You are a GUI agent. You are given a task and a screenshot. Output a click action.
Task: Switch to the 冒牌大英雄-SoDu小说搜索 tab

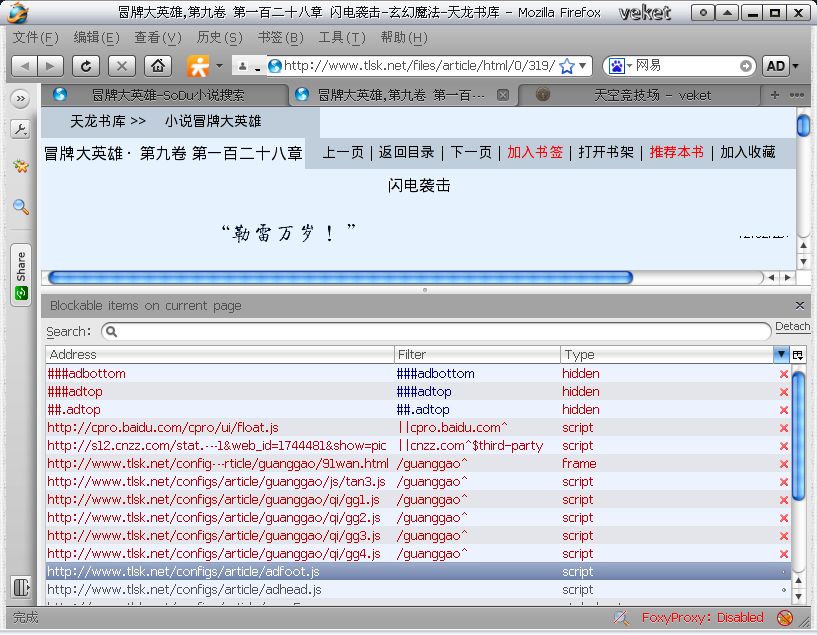coord(165,95)
